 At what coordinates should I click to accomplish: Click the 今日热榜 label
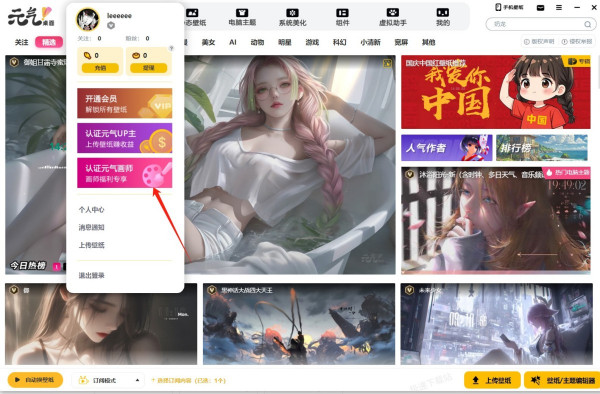point(28,265)
